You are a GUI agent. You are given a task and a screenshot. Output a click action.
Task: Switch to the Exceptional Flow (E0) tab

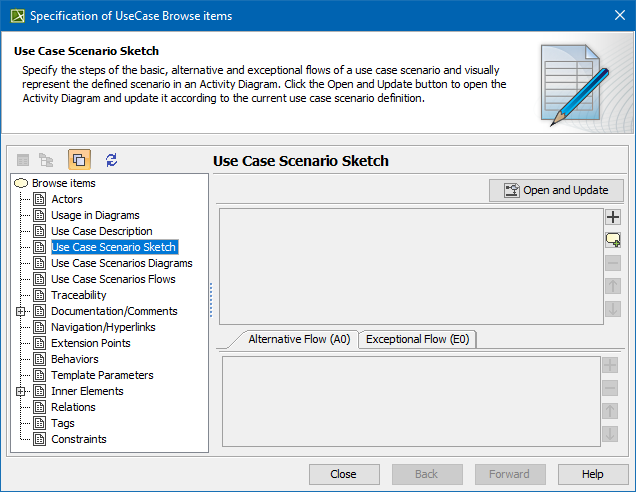418,339
